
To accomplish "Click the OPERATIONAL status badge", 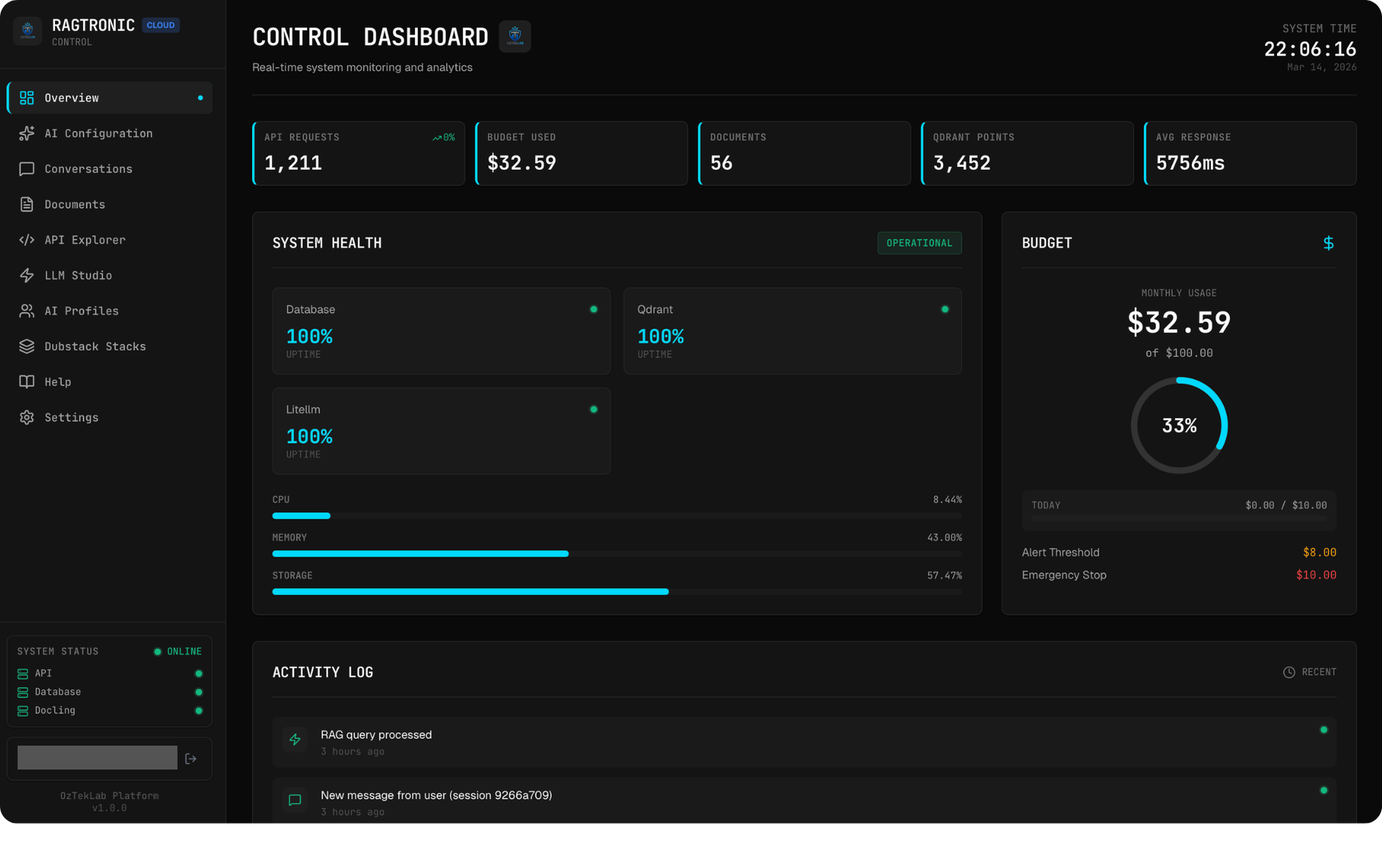I will point(919,243).
